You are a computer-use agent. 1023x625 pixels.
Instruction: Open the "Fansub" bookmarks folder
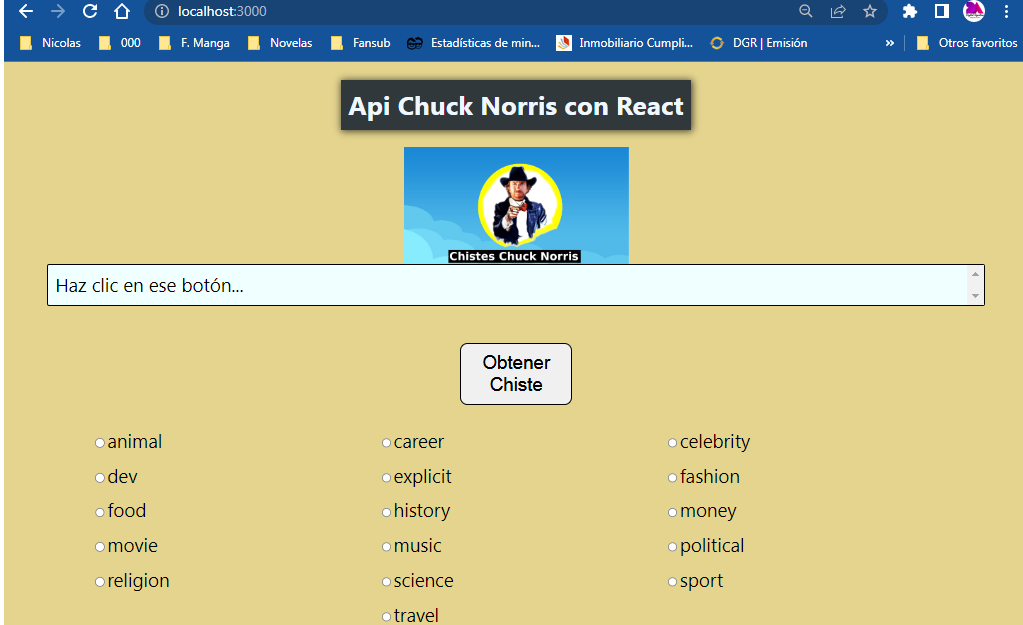360,42
